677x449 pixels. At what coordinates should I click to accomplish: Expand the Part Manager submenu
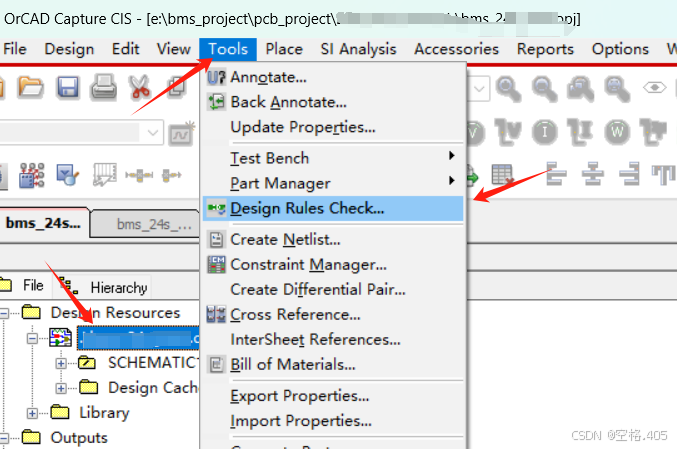pos(333,183)
